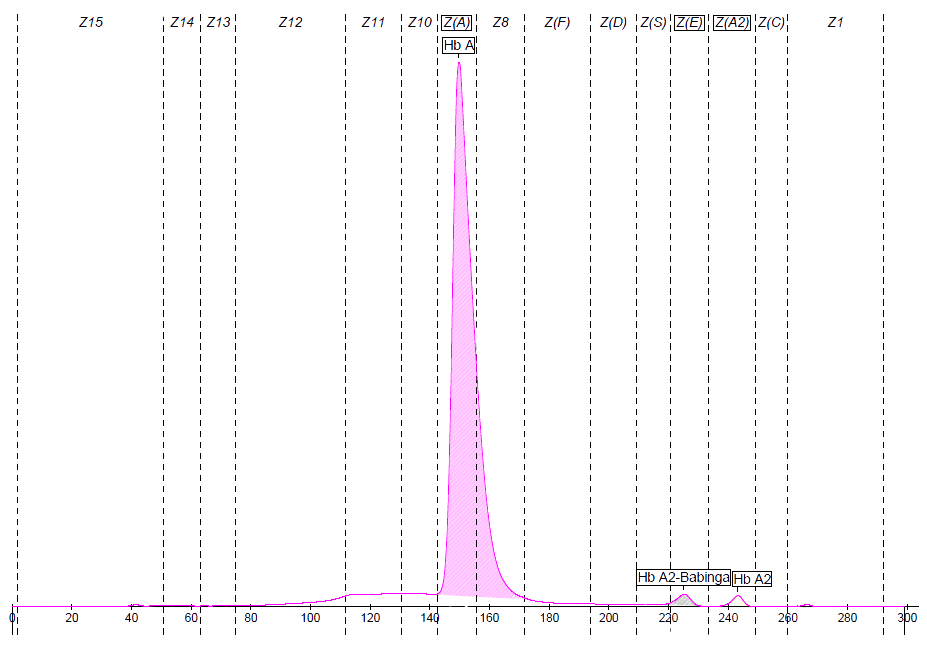Select the Z(C) zone label
The height and width of the screenshot is (646, 927).
771,22
